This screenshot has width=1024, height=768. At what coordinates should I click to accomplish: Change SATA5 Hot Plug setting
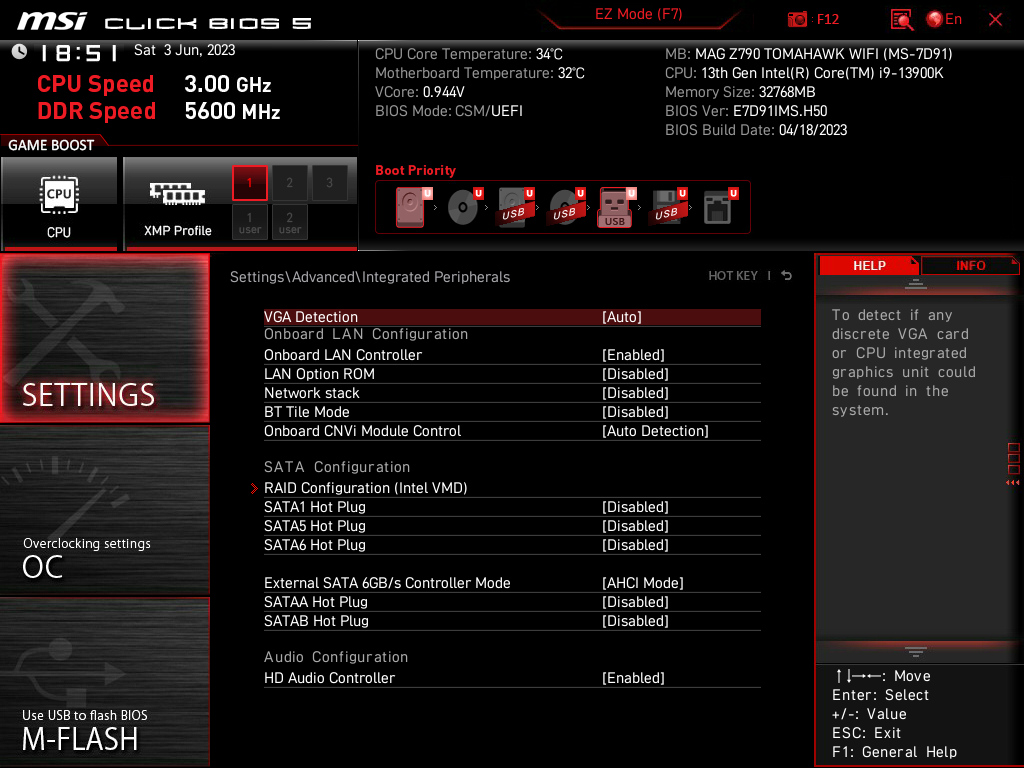pyautogui.click(x=512, y=526)
